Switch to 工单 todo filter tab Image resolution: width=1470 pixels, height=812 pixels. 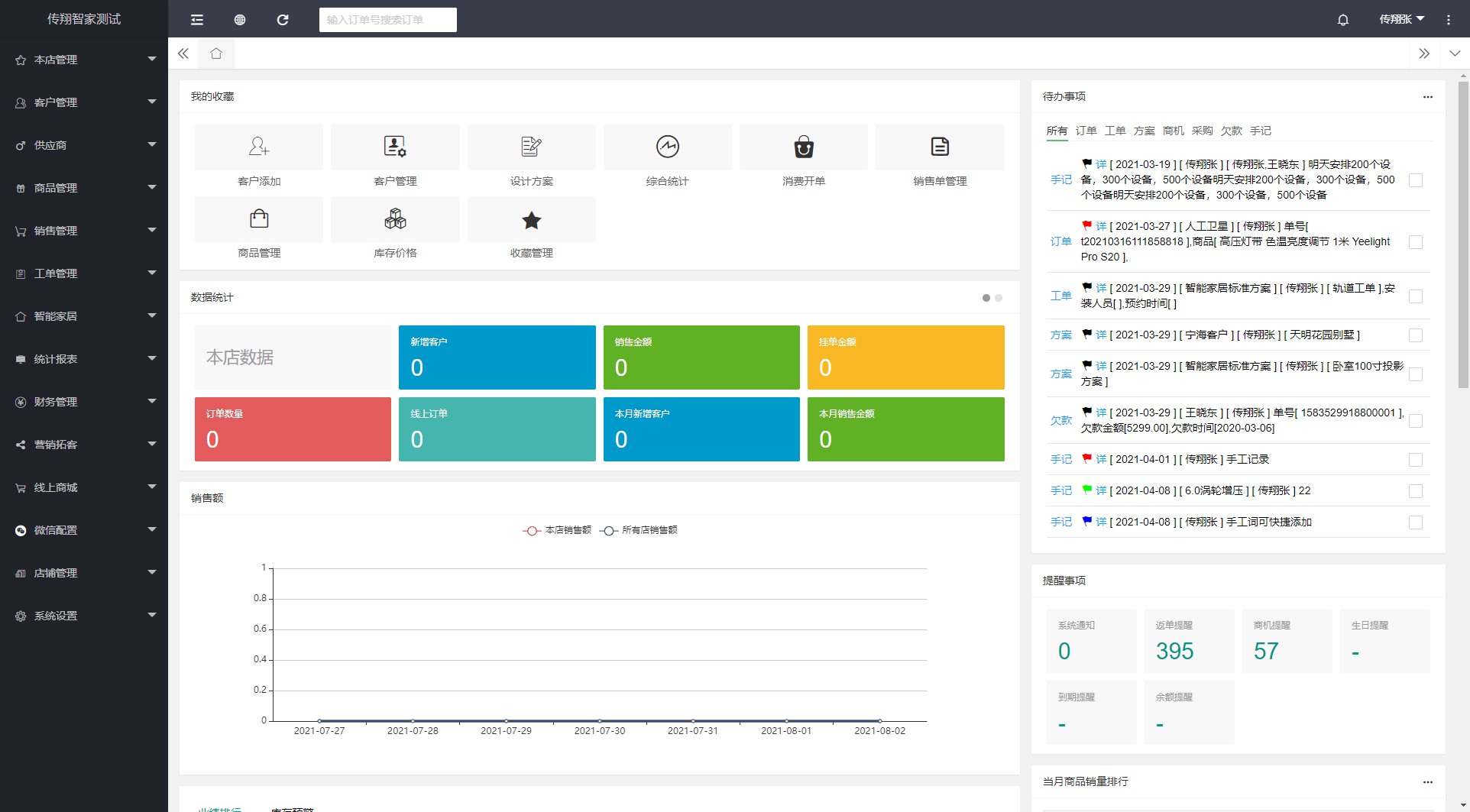[x=1115, y=131]
